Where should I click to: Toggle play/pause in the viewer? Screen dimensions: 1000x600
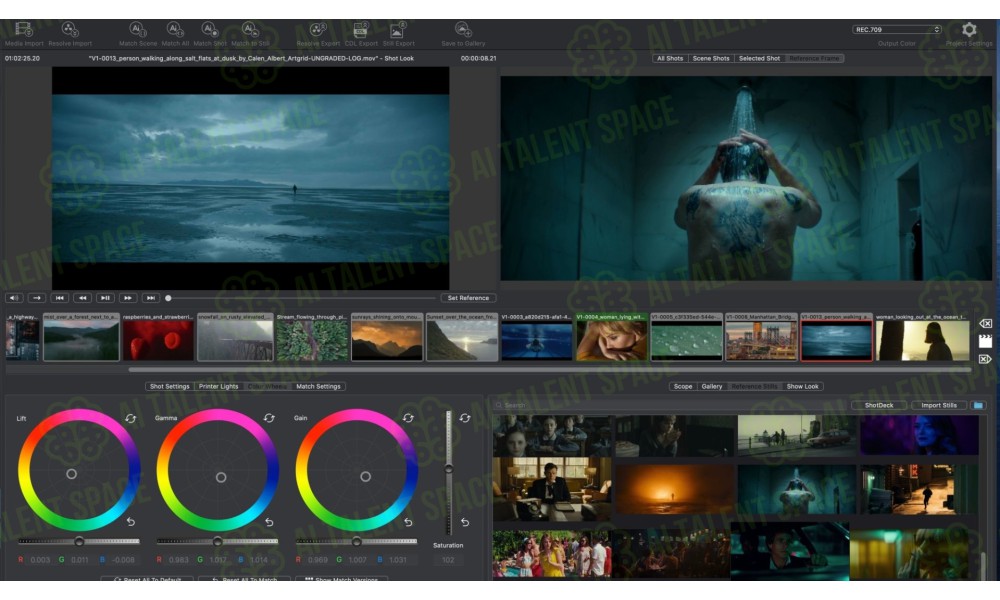coord(105,298)
